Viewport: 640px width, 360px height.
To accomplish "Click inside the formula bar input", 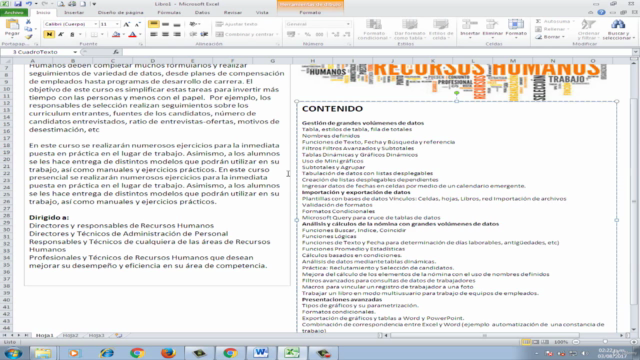I will (378, 52).
